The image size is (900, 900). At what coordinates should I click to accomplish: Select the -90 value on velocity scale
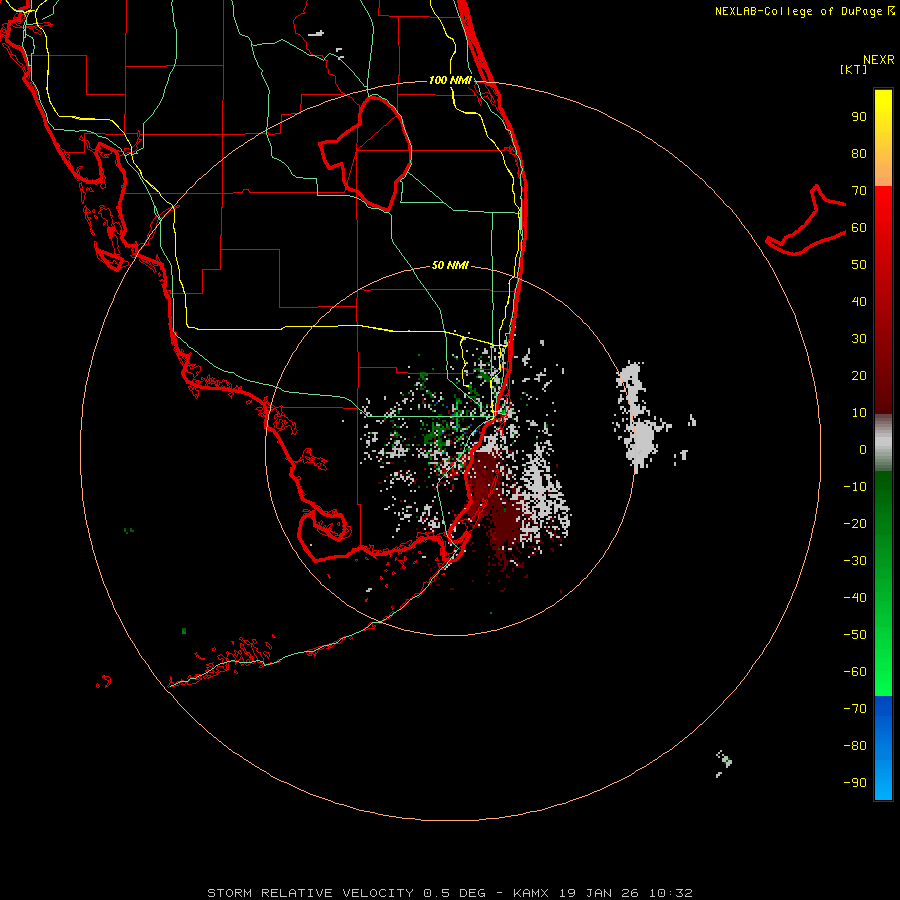(855, 783)
